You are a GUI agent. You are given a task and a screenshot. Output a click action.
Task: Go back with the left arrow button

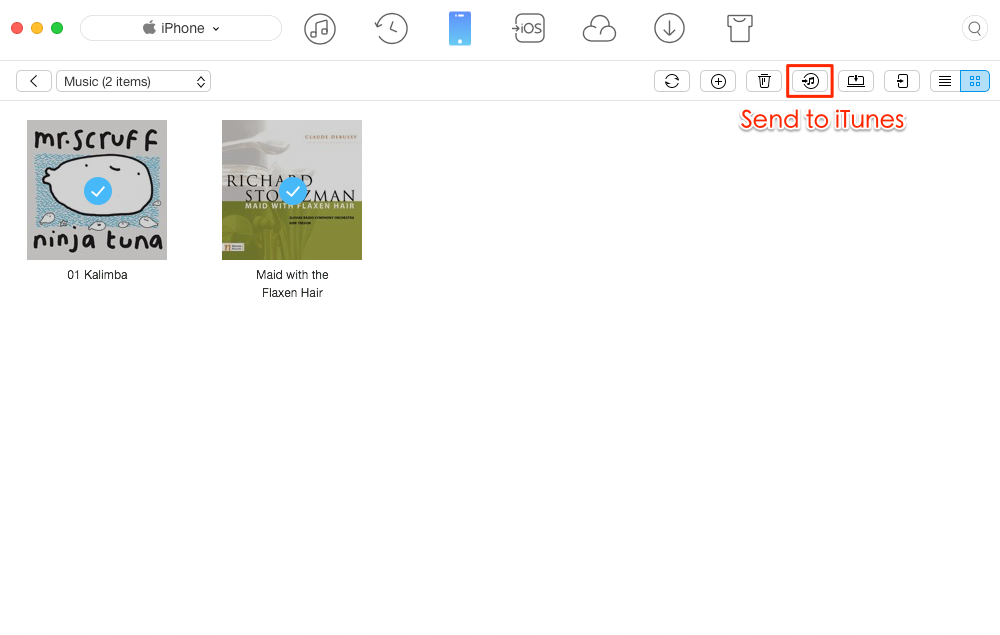coord(34,81)
